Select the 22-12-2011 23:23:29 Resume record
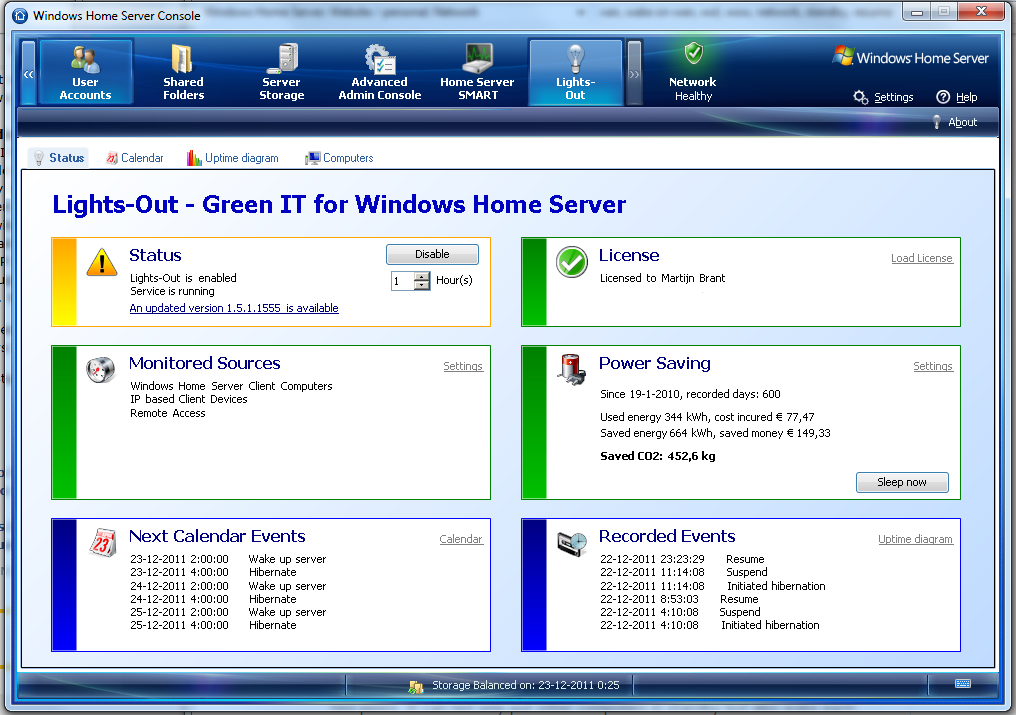 tap(682, 559)
